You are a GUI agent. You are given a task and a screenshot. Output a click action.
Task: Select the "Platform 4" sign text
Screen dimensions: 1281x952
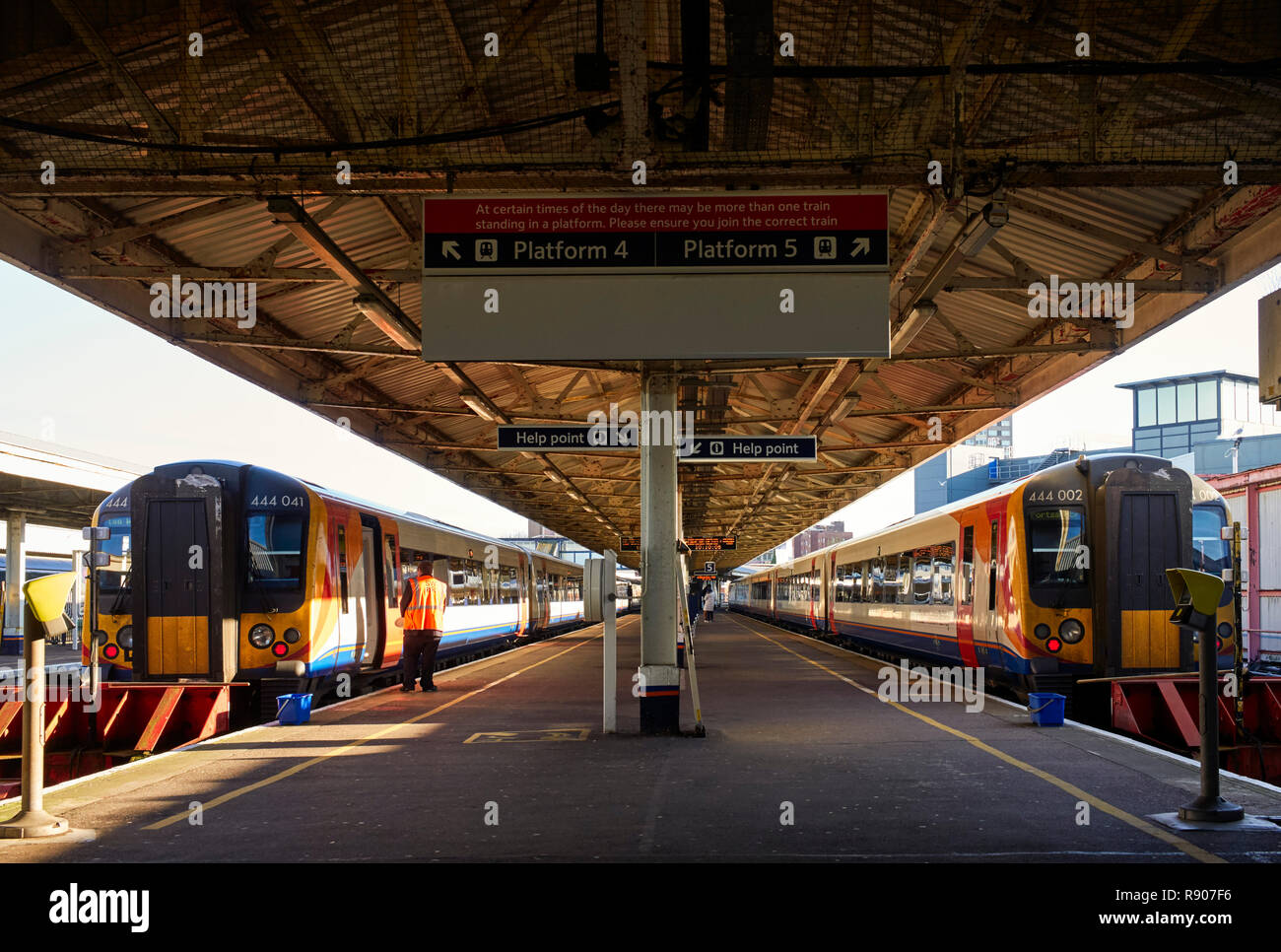coord(570,250)
